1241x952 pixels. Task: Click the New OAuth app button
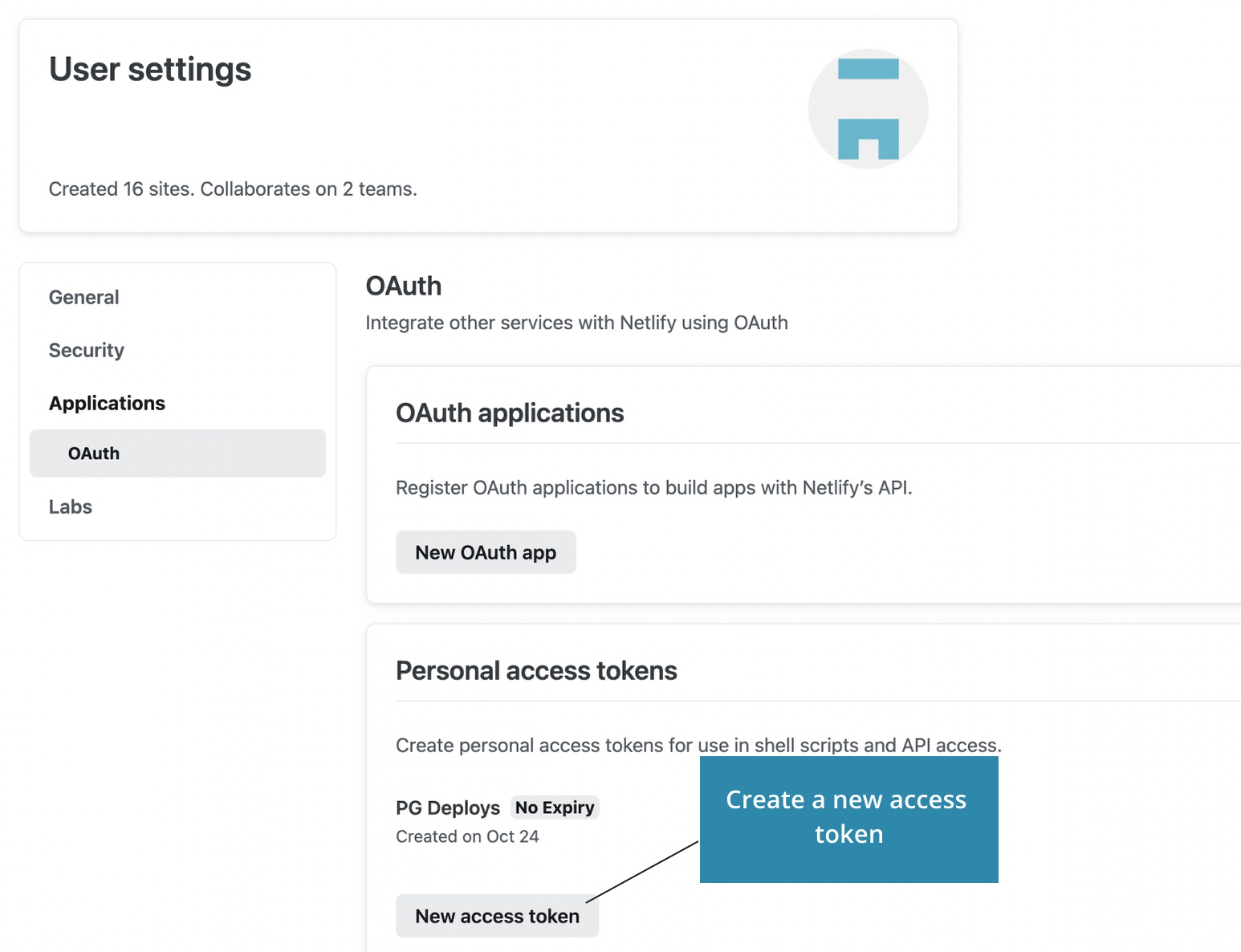pos(486,552)
